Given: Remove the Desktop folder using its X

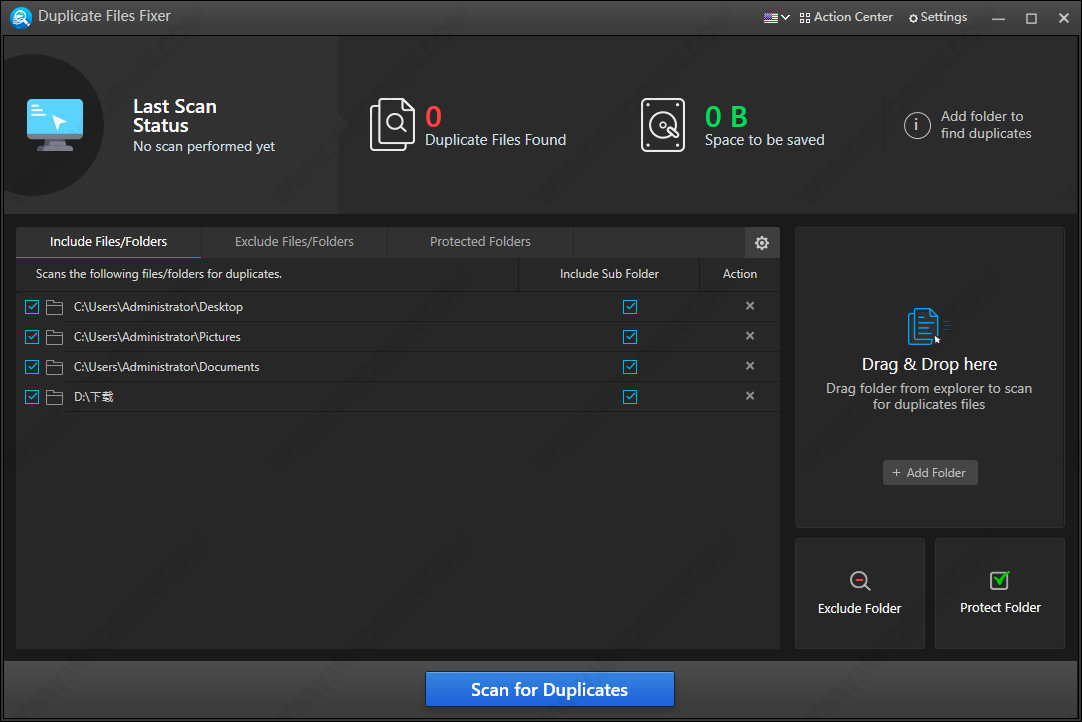Looking at the screenshot, I should click(x=750, y=306).
